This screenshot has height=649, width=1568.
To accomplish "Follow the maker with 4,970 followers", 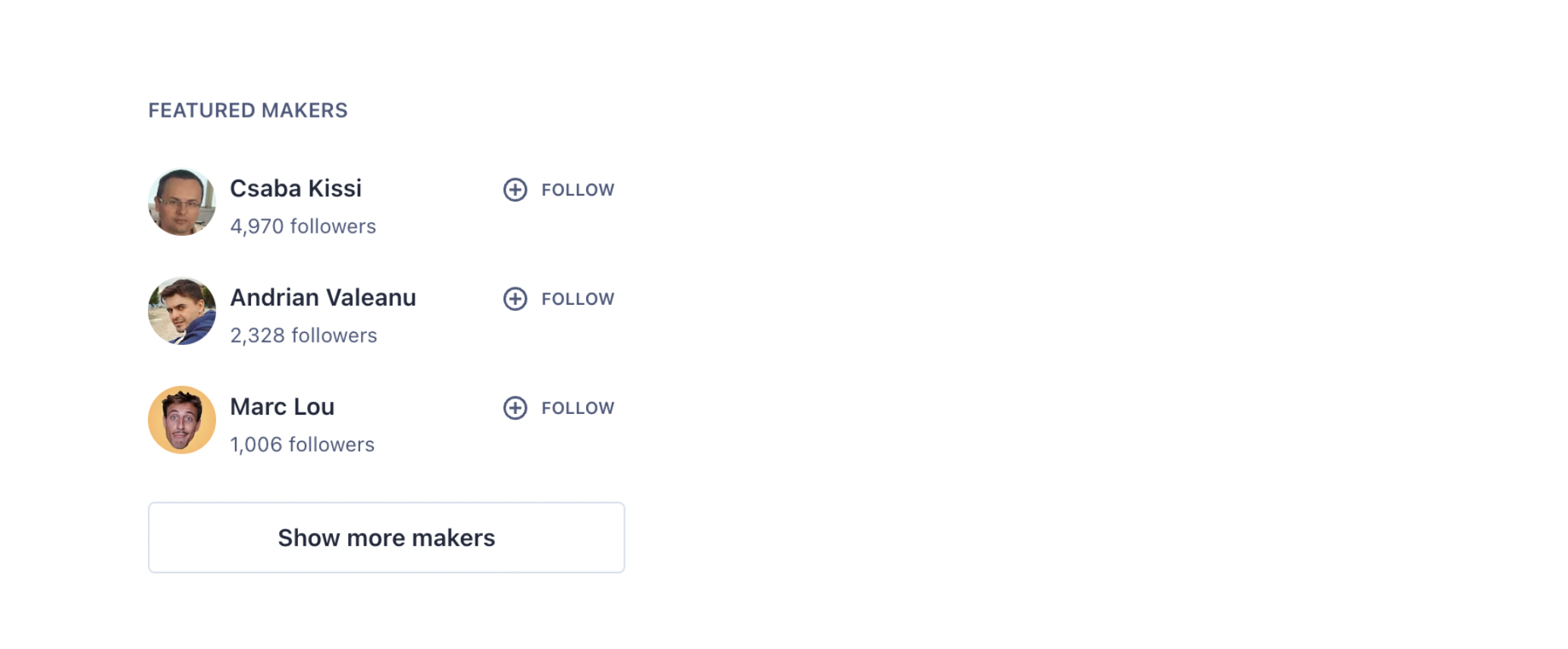I will tap(576, 190).
